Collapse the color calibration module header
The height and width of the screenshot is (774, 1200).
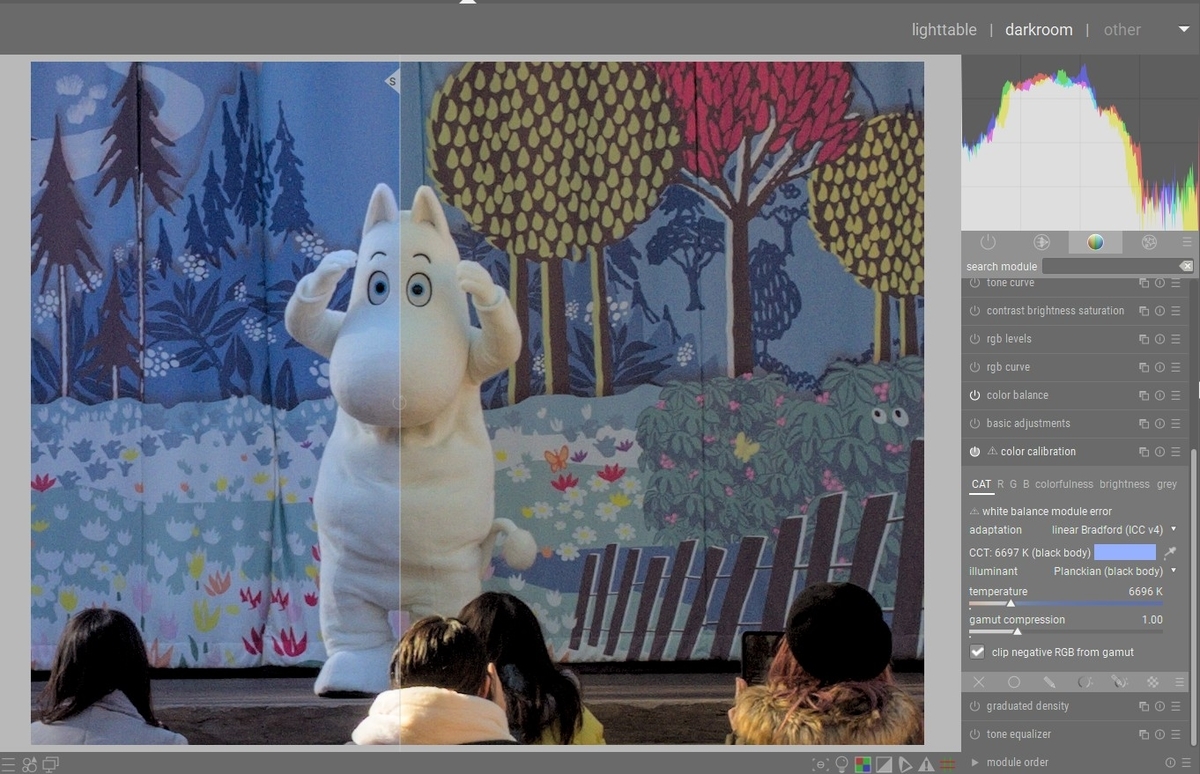1038,452
